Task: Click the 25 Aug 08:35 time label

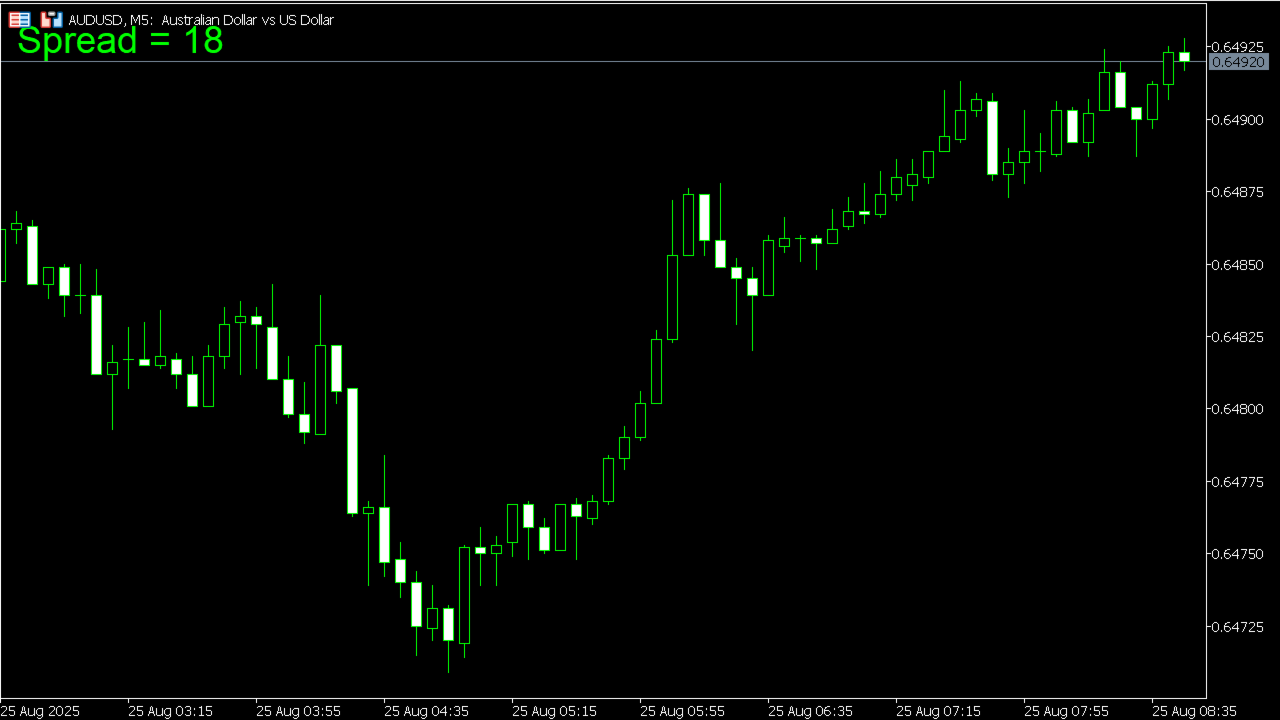Action: tap(1194, 711)
